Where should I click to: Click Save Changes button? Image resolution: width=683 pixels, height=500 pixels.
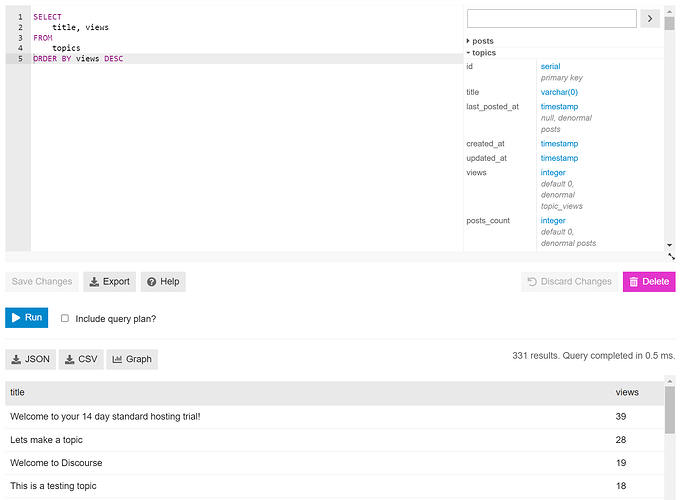point(42,282)
